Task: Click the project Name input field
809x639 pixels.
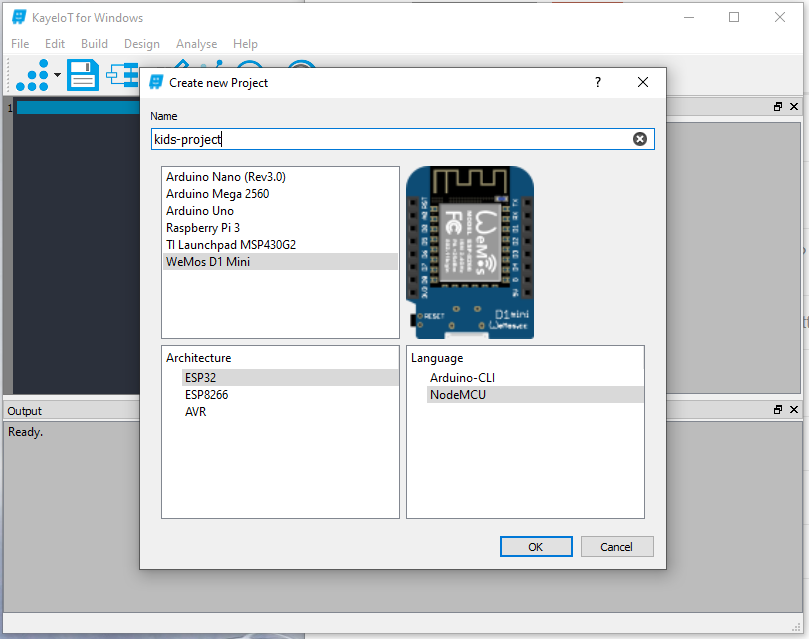Action: point(402,139)
